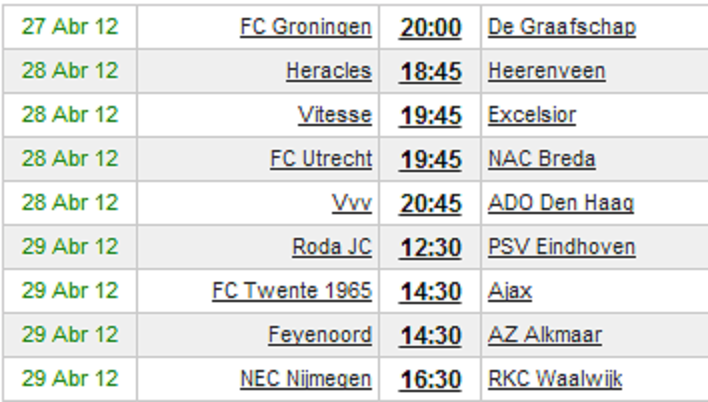
Task: Open the FC Twente 1965 team link
Action: [292, 290]
